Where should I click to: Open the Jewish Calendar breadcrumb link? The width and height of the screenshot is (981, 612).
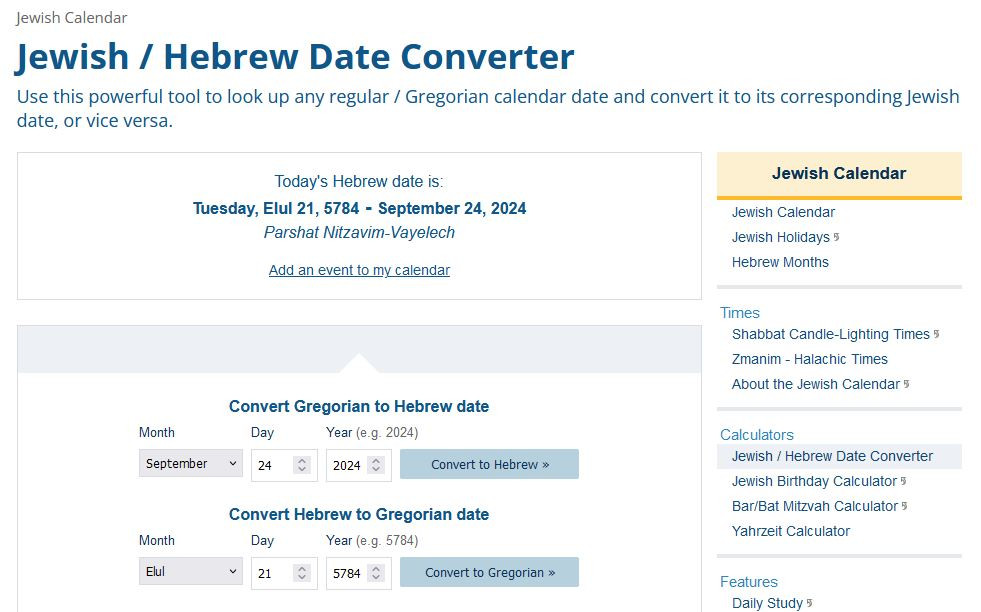tap(71, 18)
